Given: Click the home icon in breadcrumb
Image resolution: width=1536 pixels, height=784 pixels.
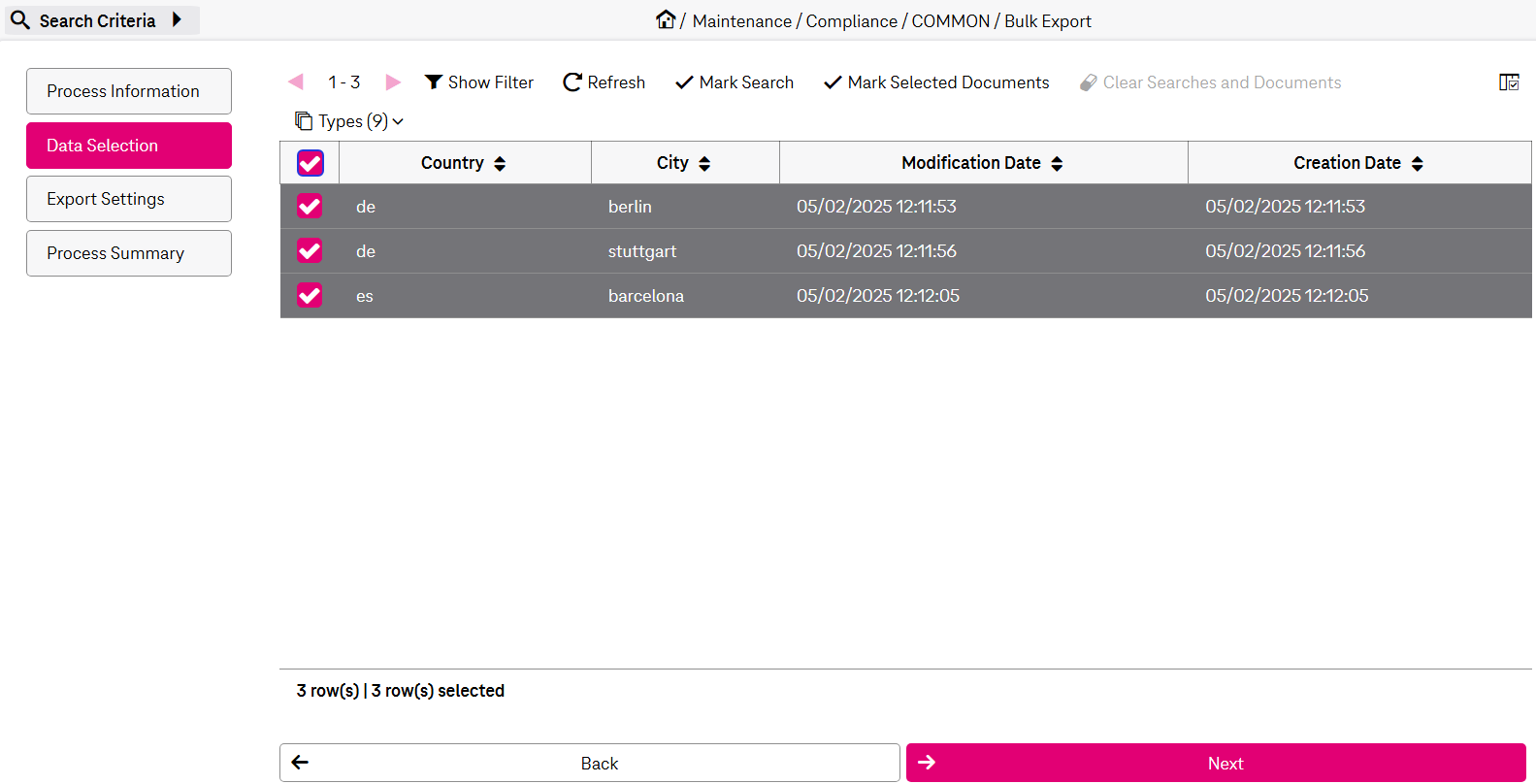Looking at the screenshot, I should click(665, 19).
